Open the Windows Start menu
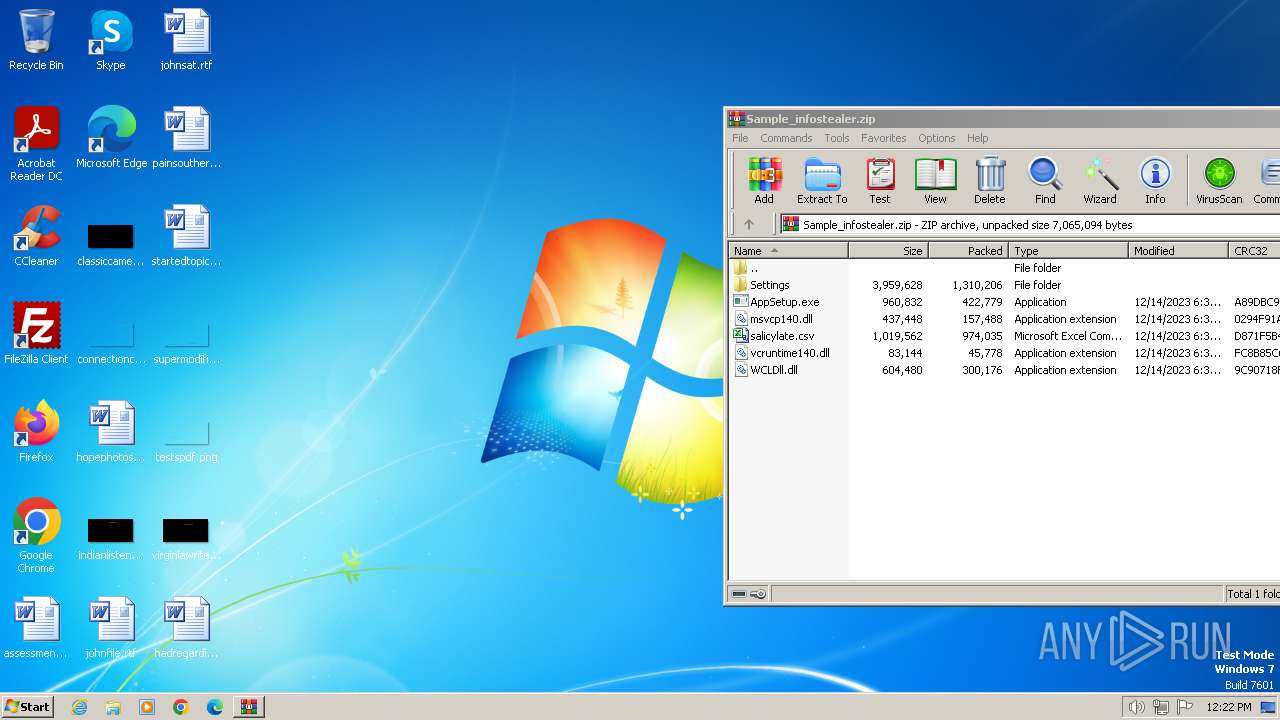Screen dimensions: 1280x720 [28, 707]
